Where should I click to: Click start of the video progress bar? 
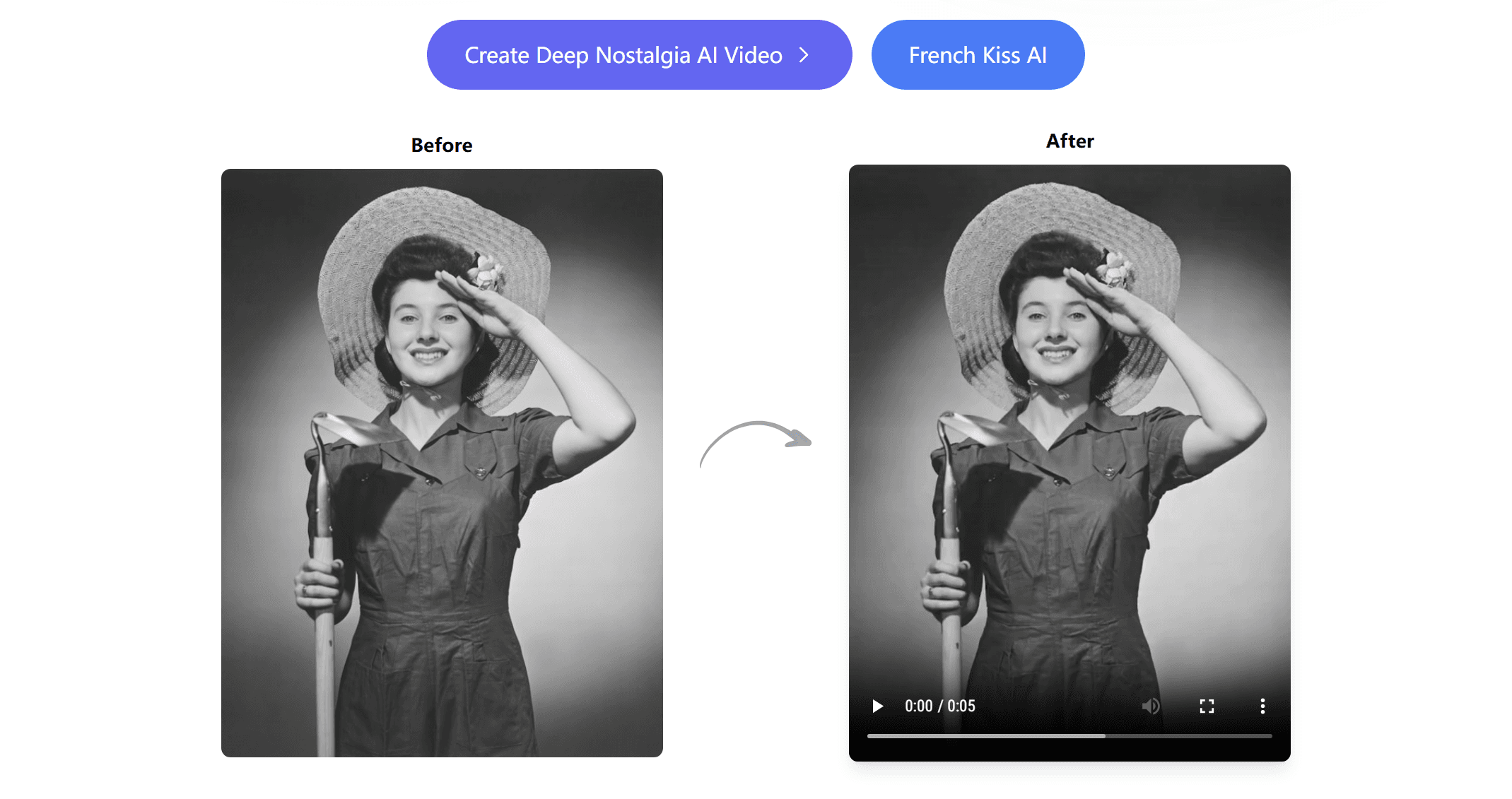coord(870,736)
